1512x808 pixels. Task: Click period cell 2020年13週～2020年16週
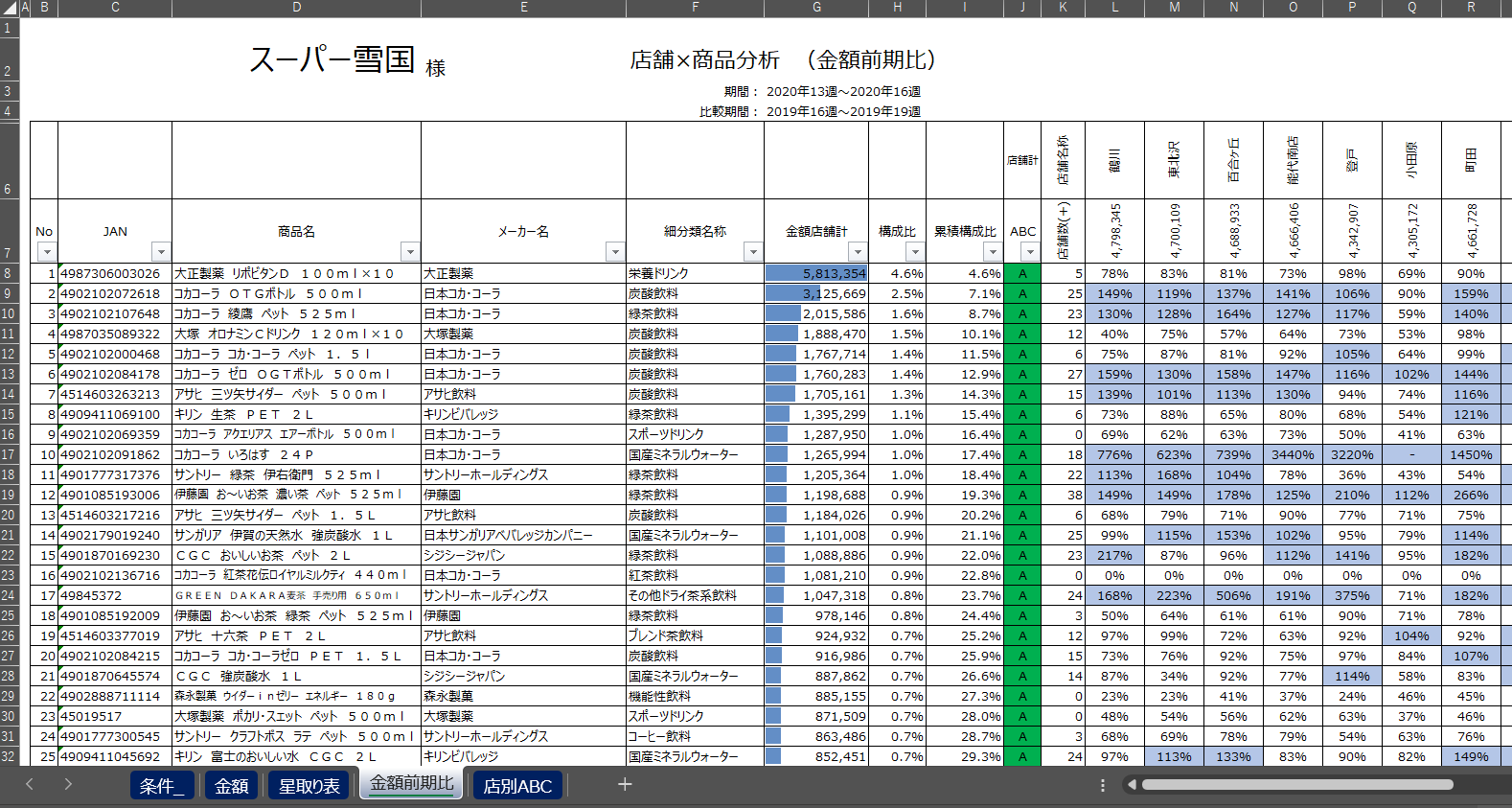point(843,91)
